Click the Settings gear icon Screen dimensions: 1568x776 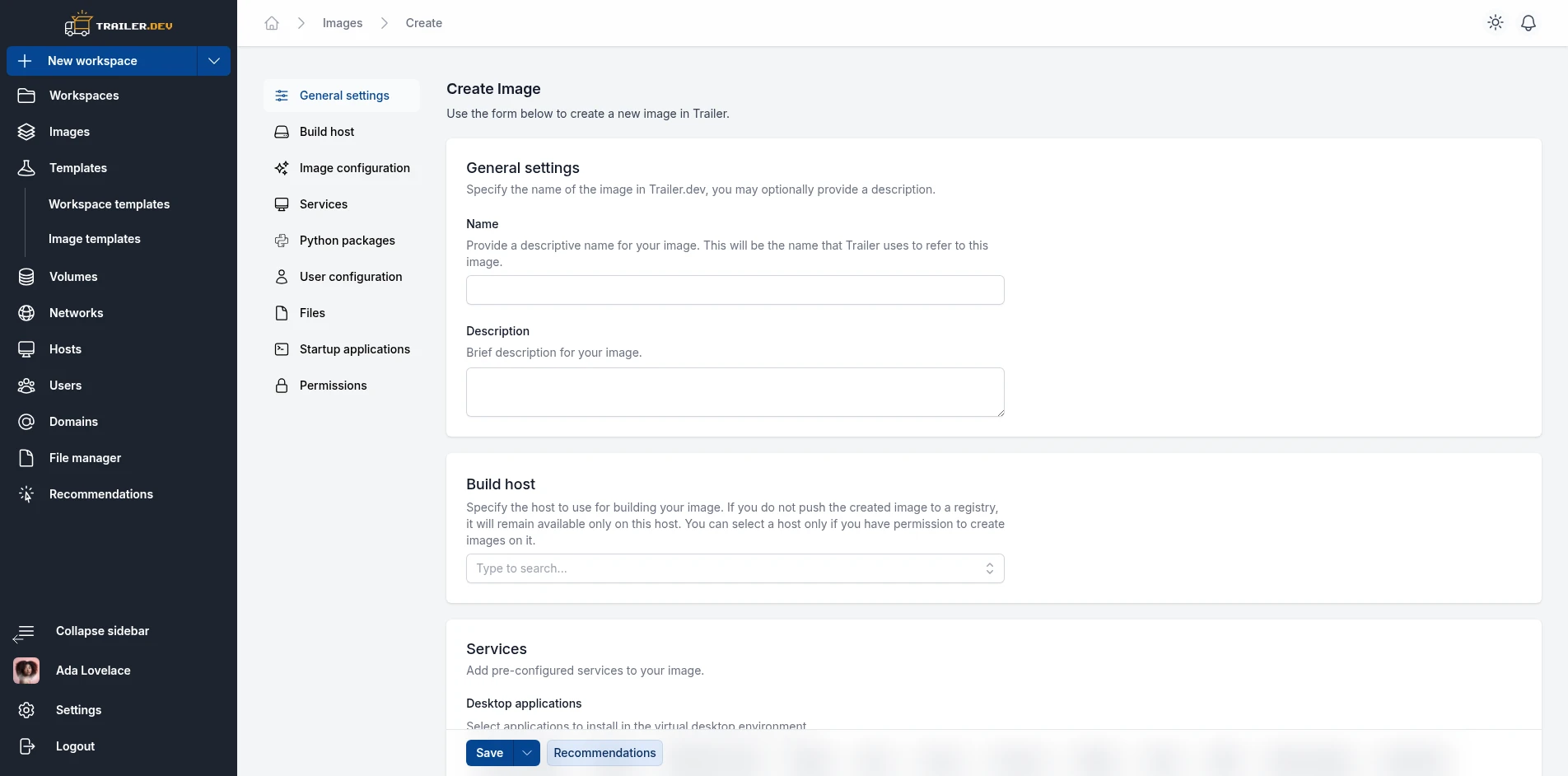coord(26,710)
